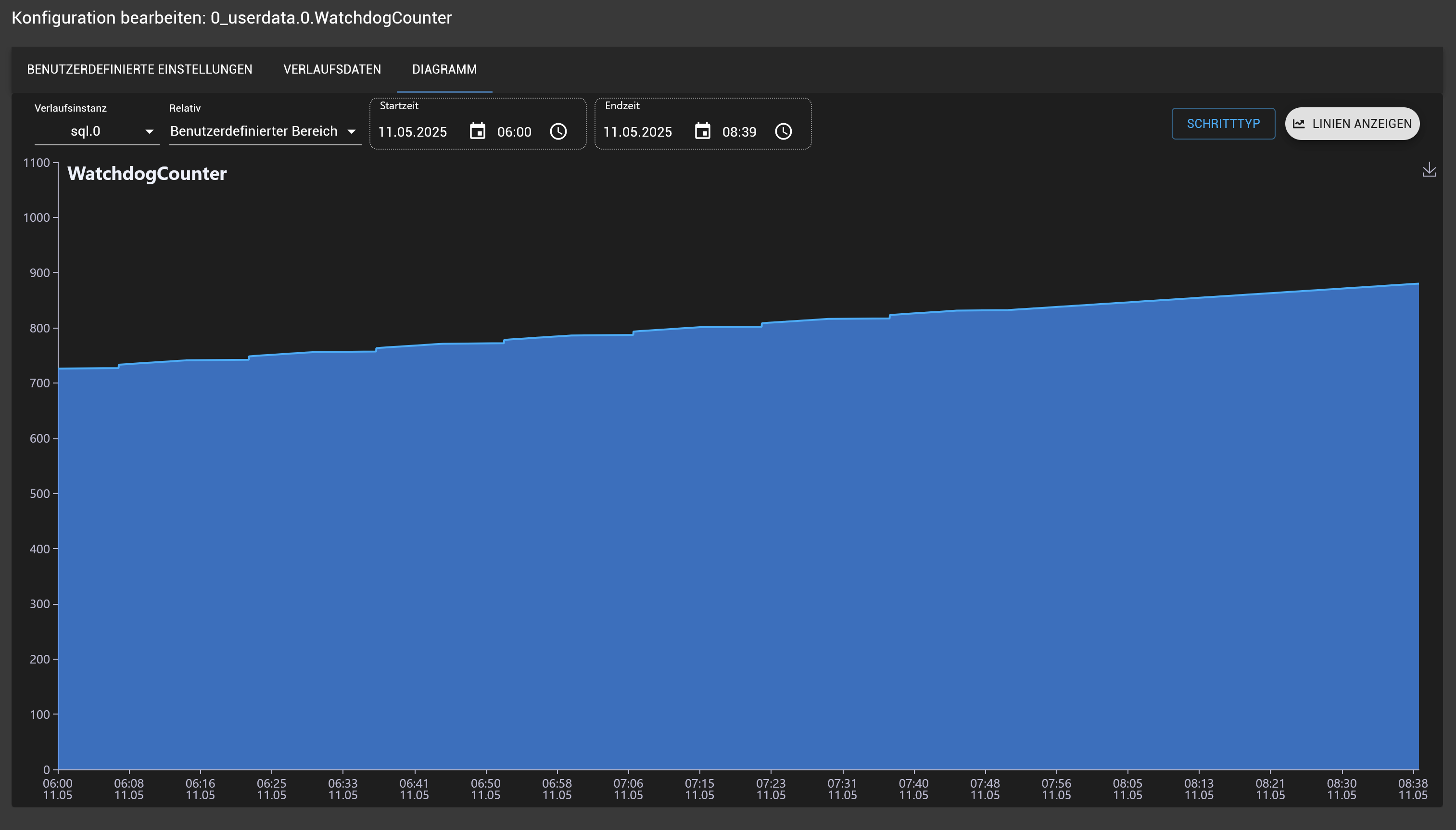
Task: Click the end time value 08:39
Action: click(x=739, y=132)
